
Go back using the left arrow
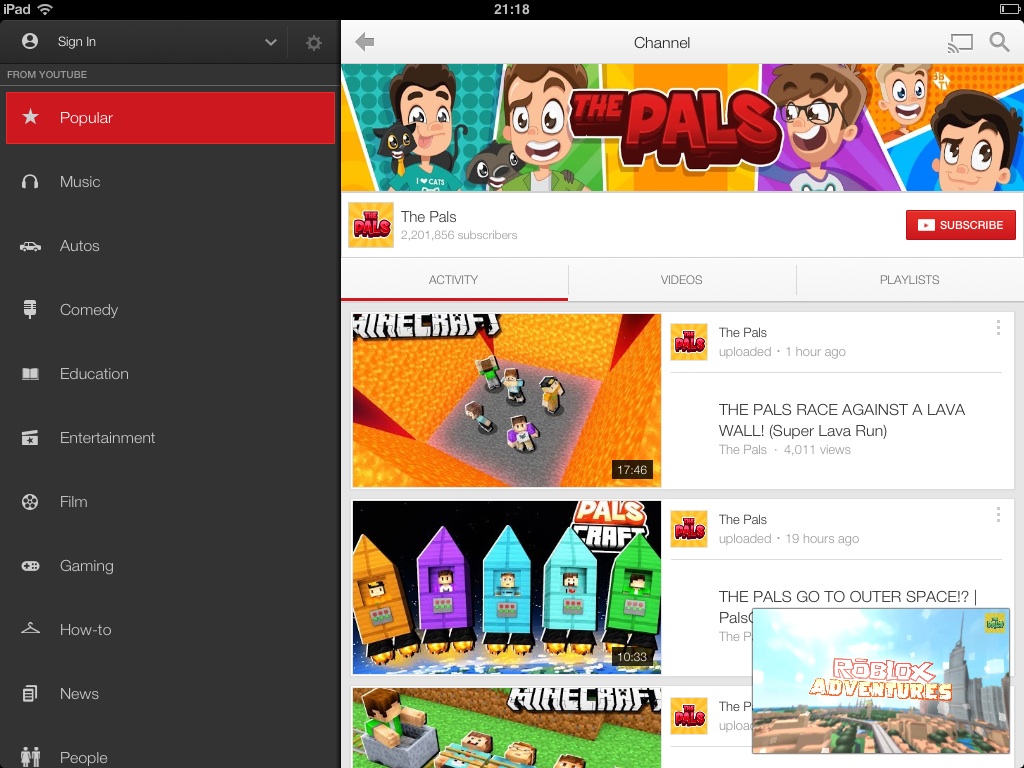pyautogui.click(x=364, y=42)
